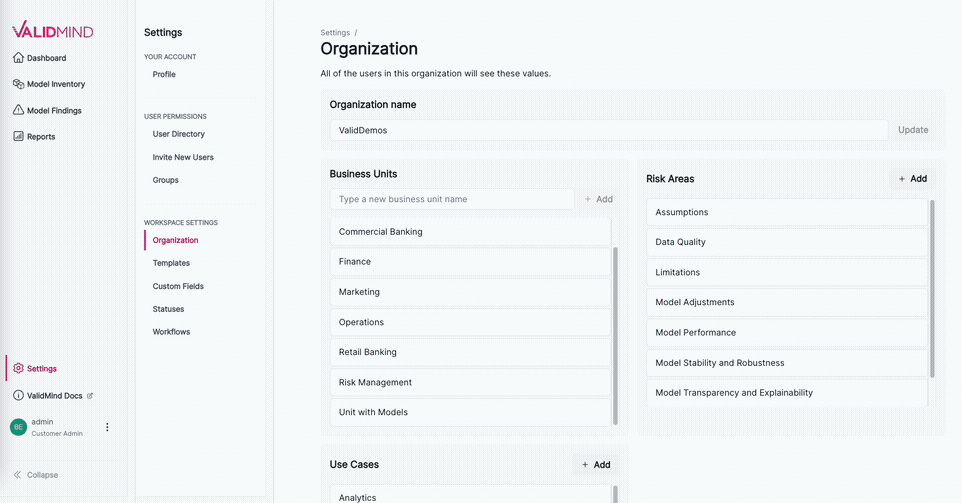
Task: Click the Model Findings warning icon
Action: coord(18,110)
